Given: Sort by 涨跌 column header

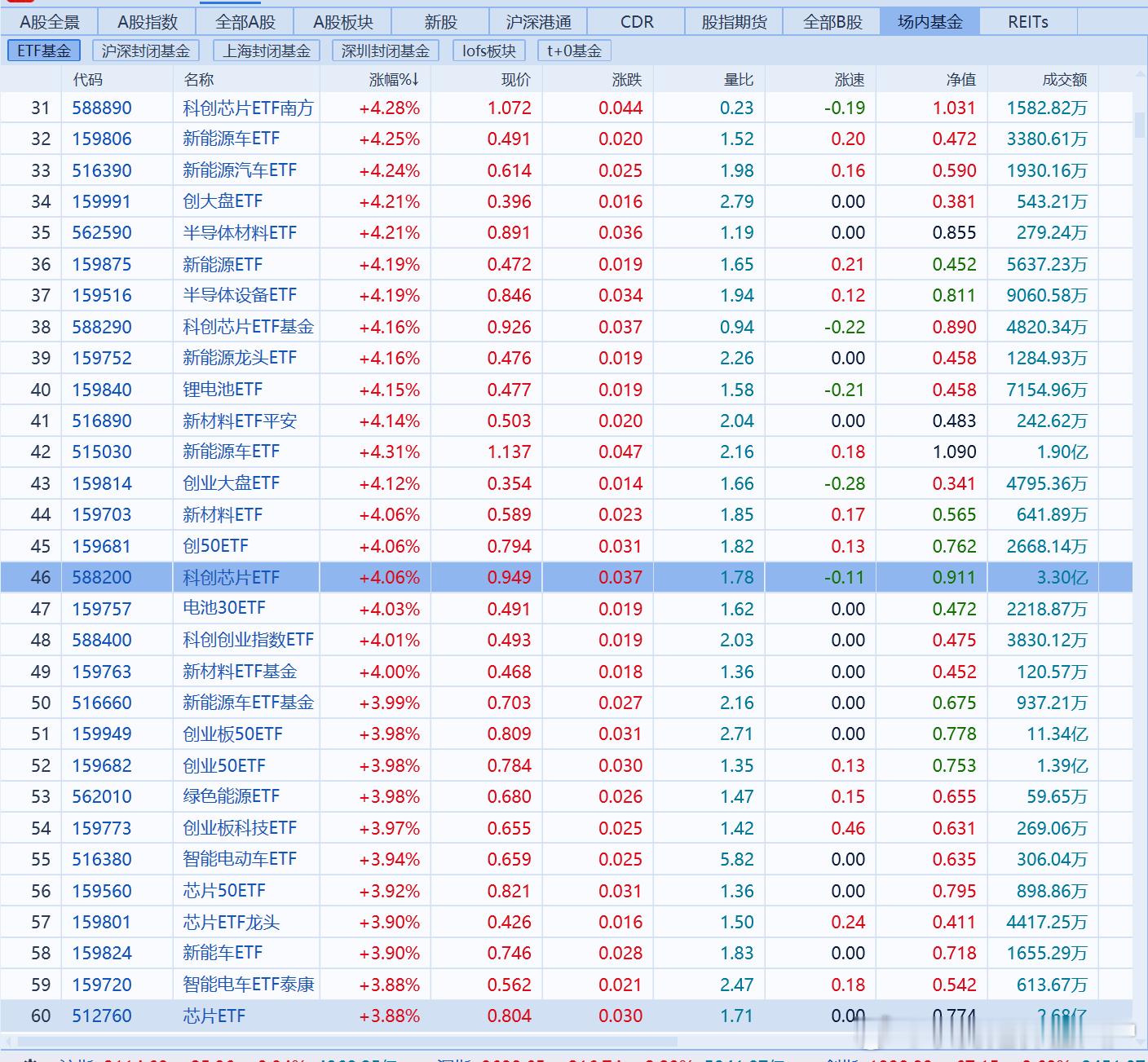Looking at the screenshot, I should [627, 80].
